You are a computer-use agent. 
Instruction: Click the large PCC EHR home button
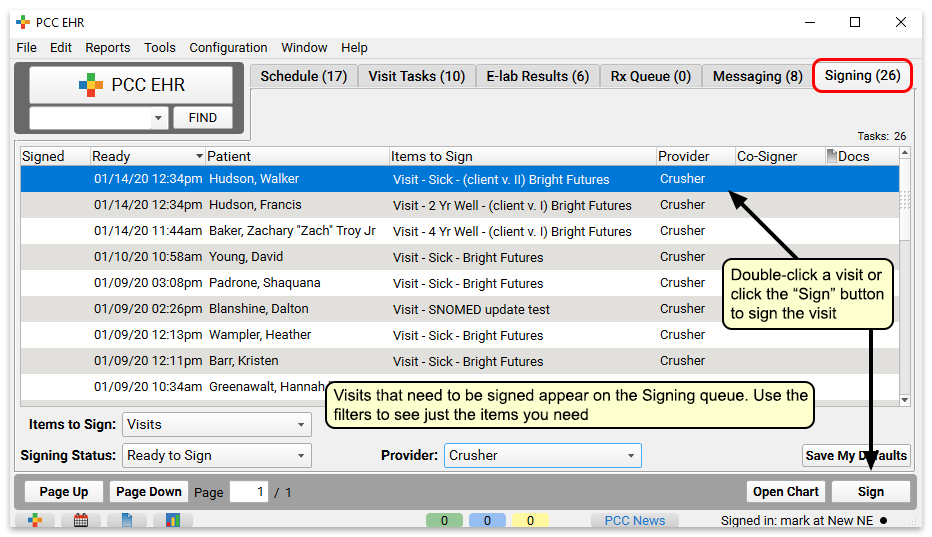(131, 85)
